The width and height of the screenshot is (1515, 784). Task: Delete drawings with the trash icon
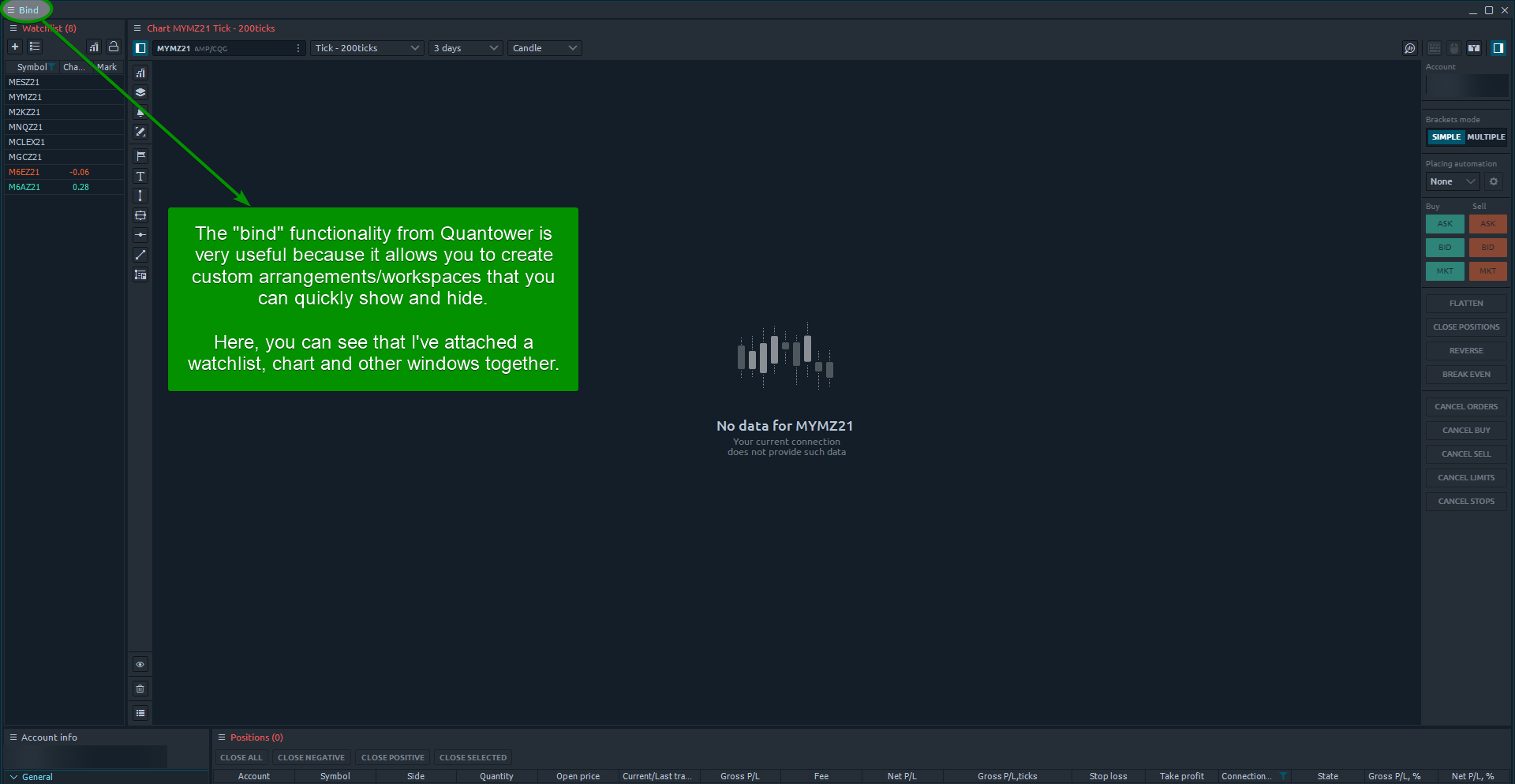coord(140,689)
